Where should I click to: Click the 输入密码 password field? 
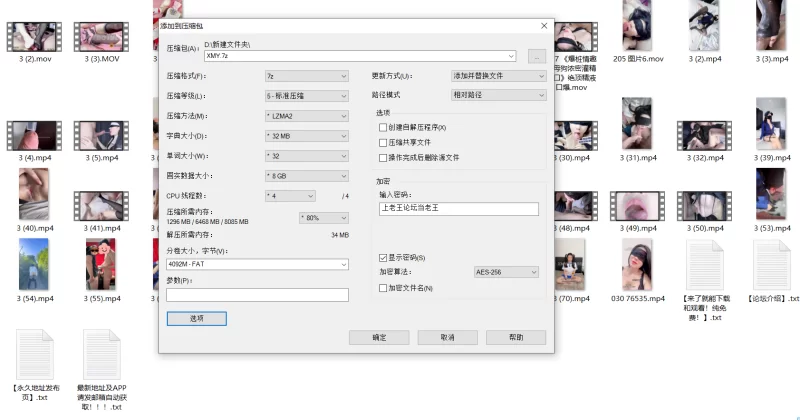(459, 208)
